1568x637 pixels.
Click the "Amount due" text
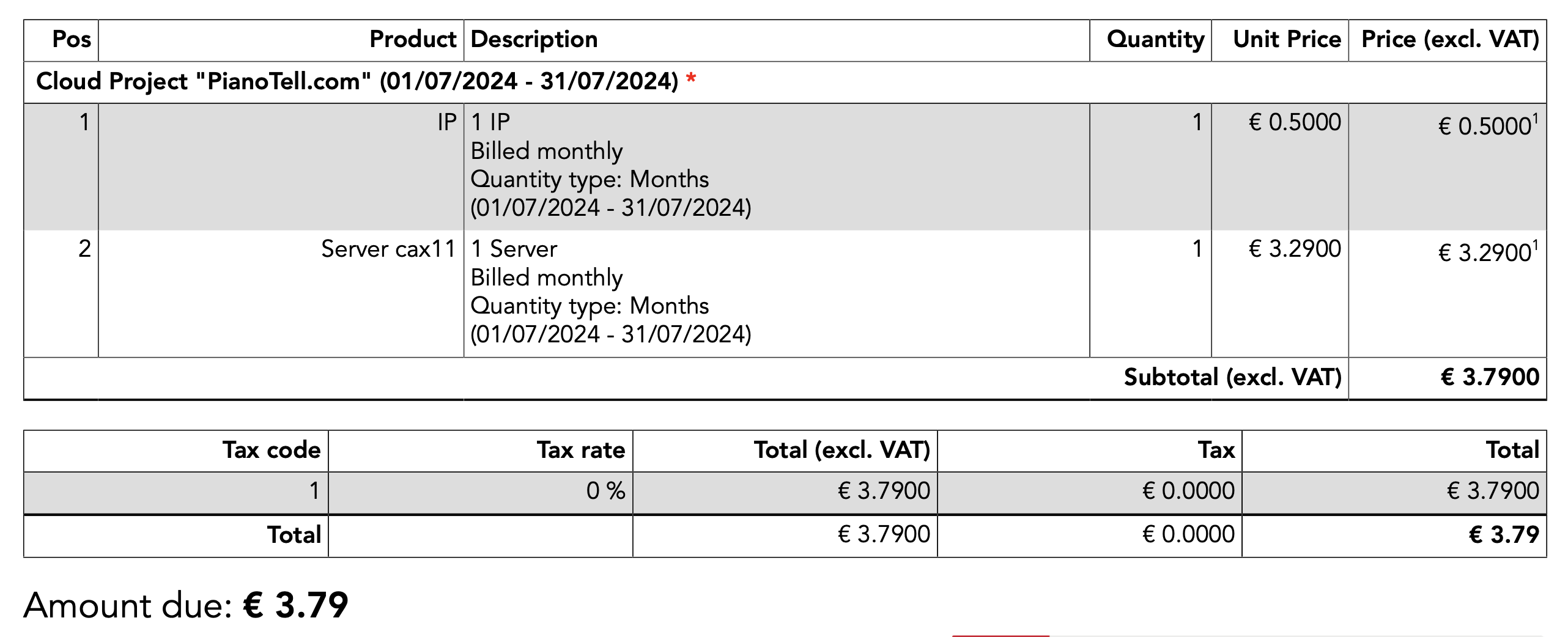(128, 606)
